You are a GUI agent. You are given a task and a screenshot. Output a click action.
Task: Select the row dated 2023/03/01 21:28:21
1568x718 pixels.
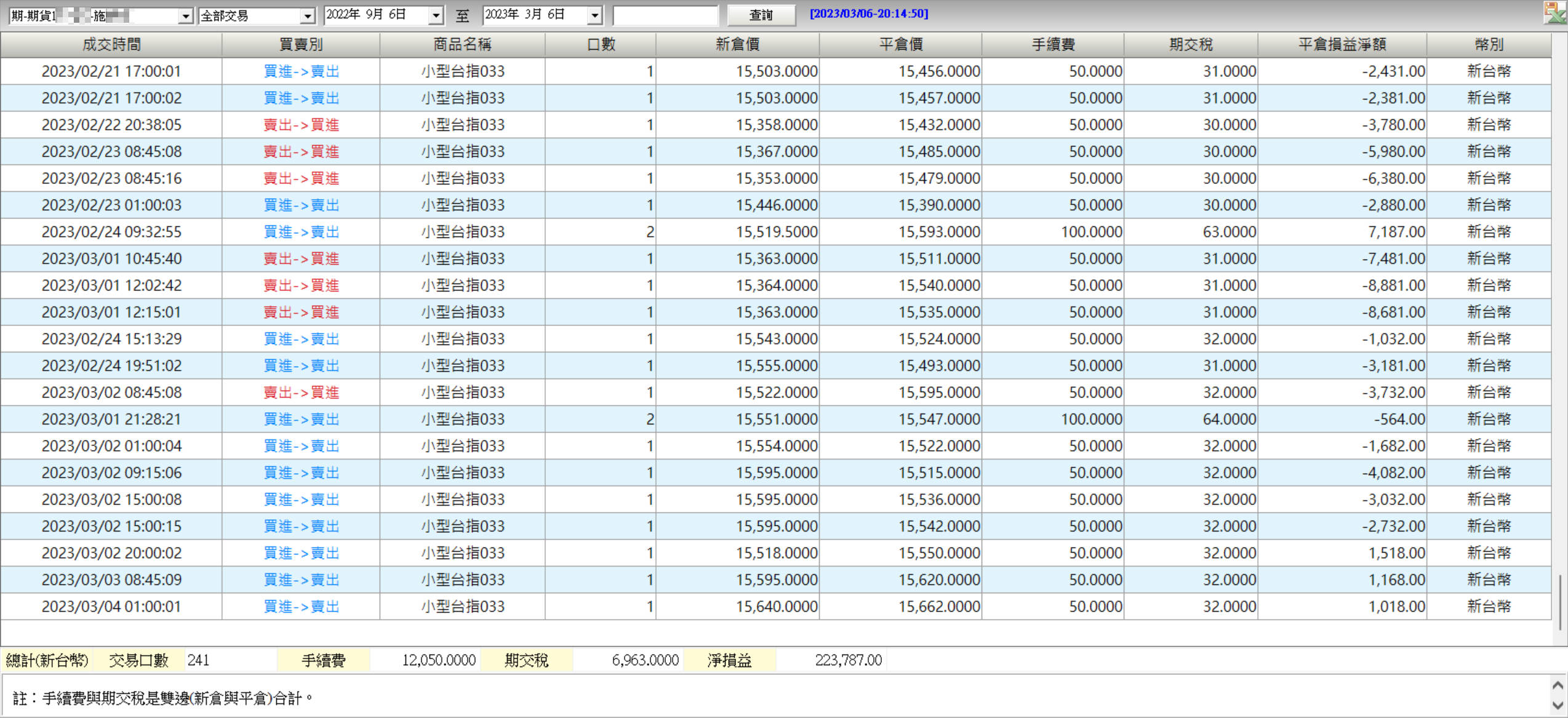tap(775, 419)
